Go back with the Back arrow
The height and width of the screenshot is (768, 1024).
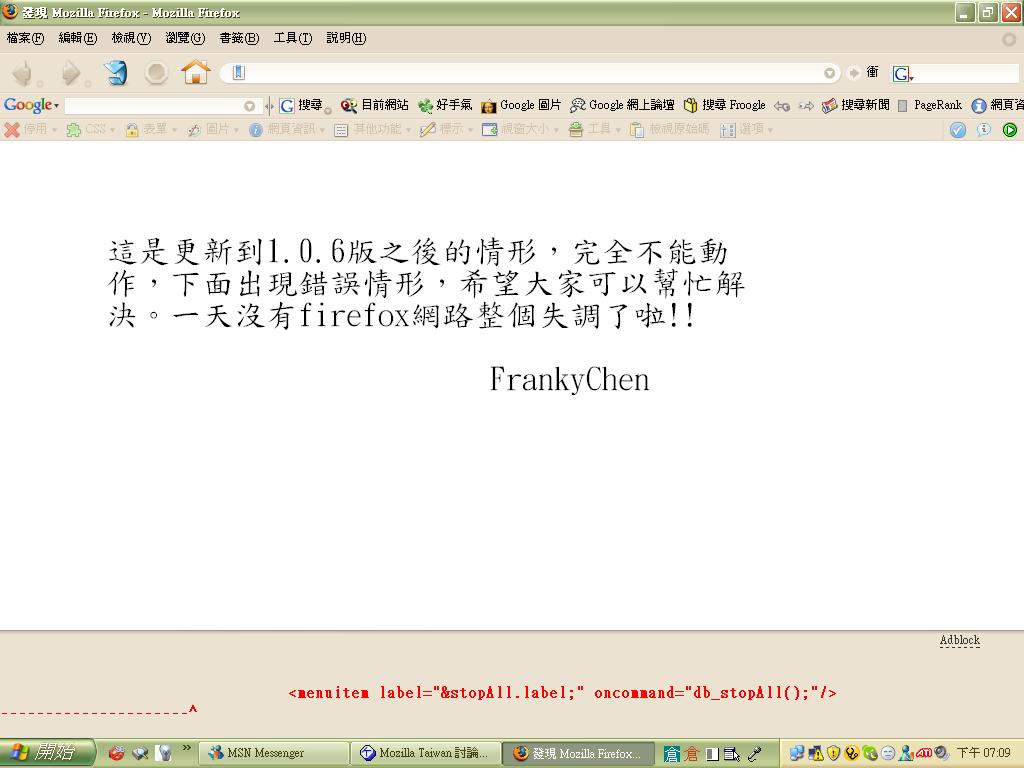click(23, 72)
